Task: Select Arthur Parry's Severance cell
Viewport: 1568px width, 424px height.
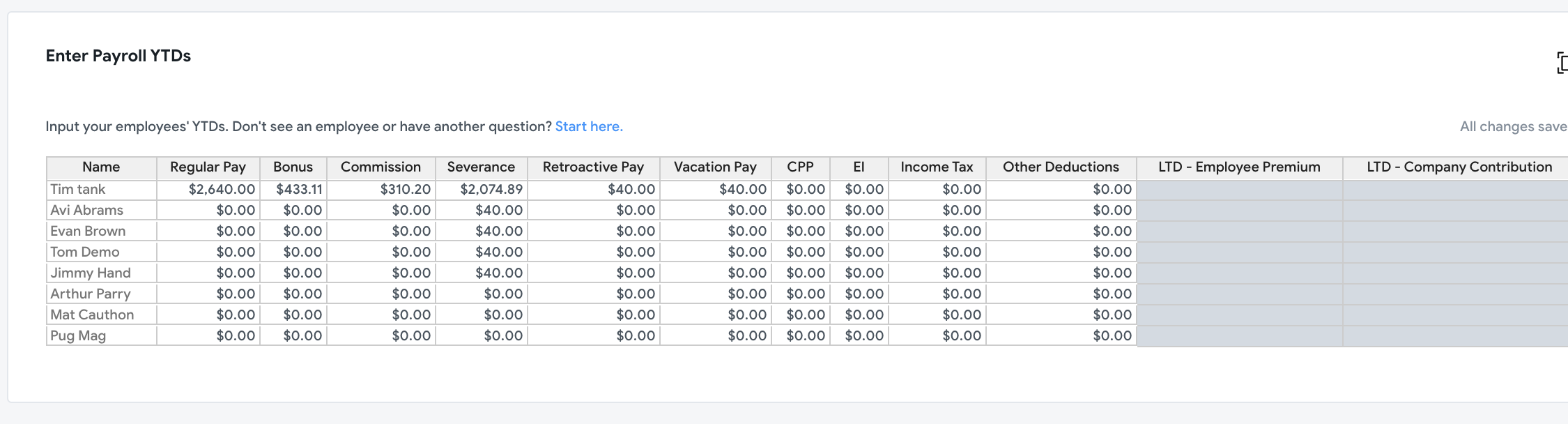Action: pos(482,294)
